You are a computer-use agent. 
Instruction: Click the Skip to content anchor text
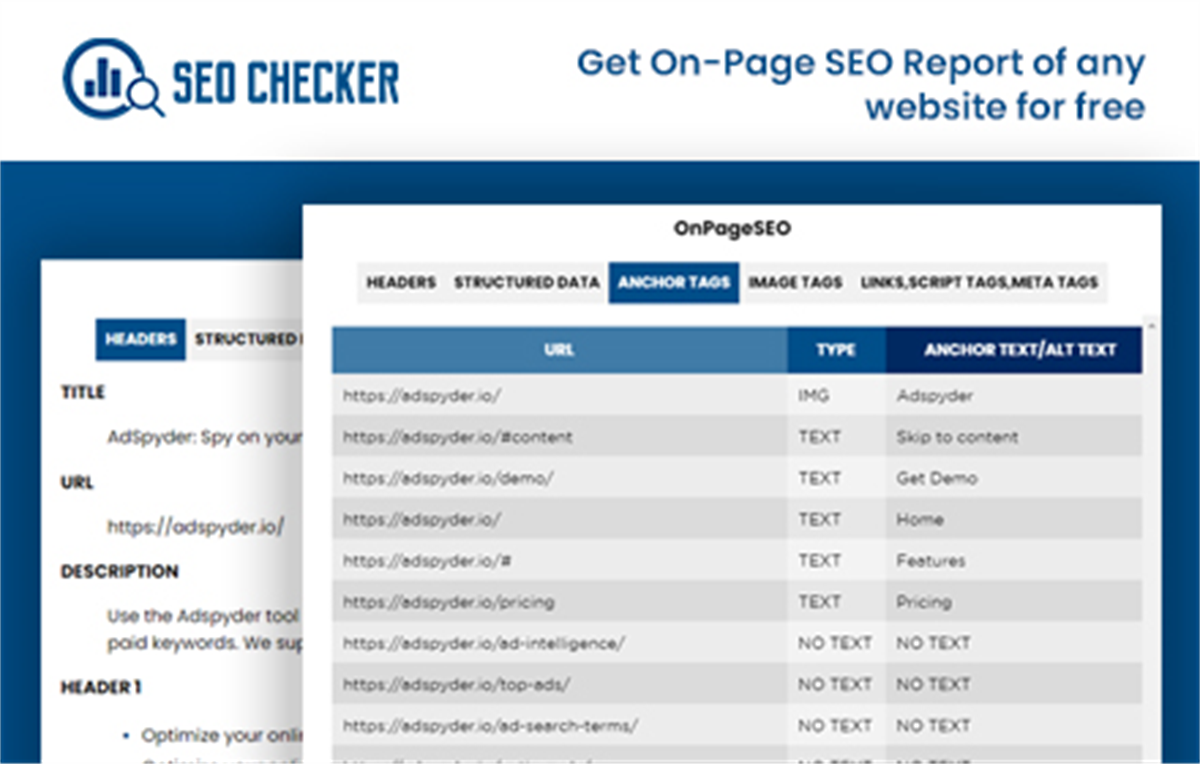[957, 437]
